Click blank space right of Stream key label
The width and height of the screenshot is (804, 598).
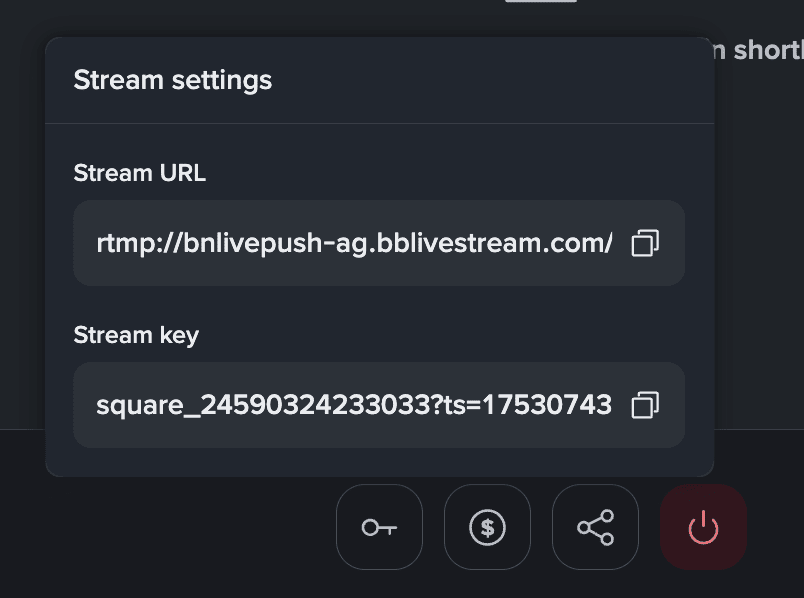(x=450, y=335)
